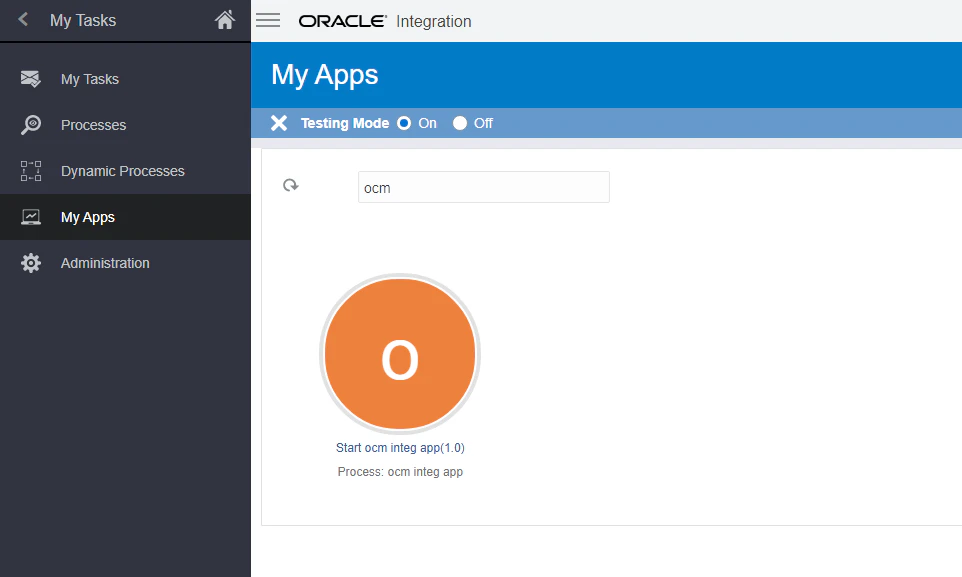Screen dimensions: 962x577
Task: Click the My Tasks header title
Action: (83, 20)
